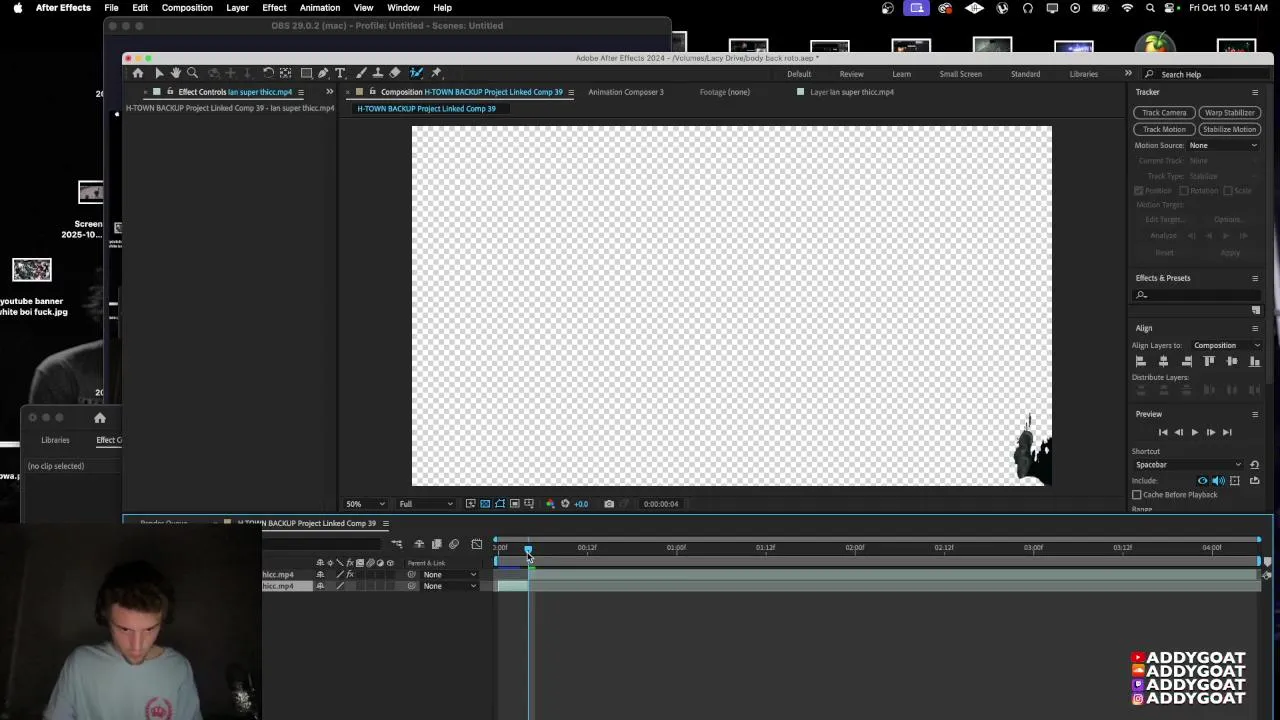Open the Full resolution dropdown

[426, 504]
